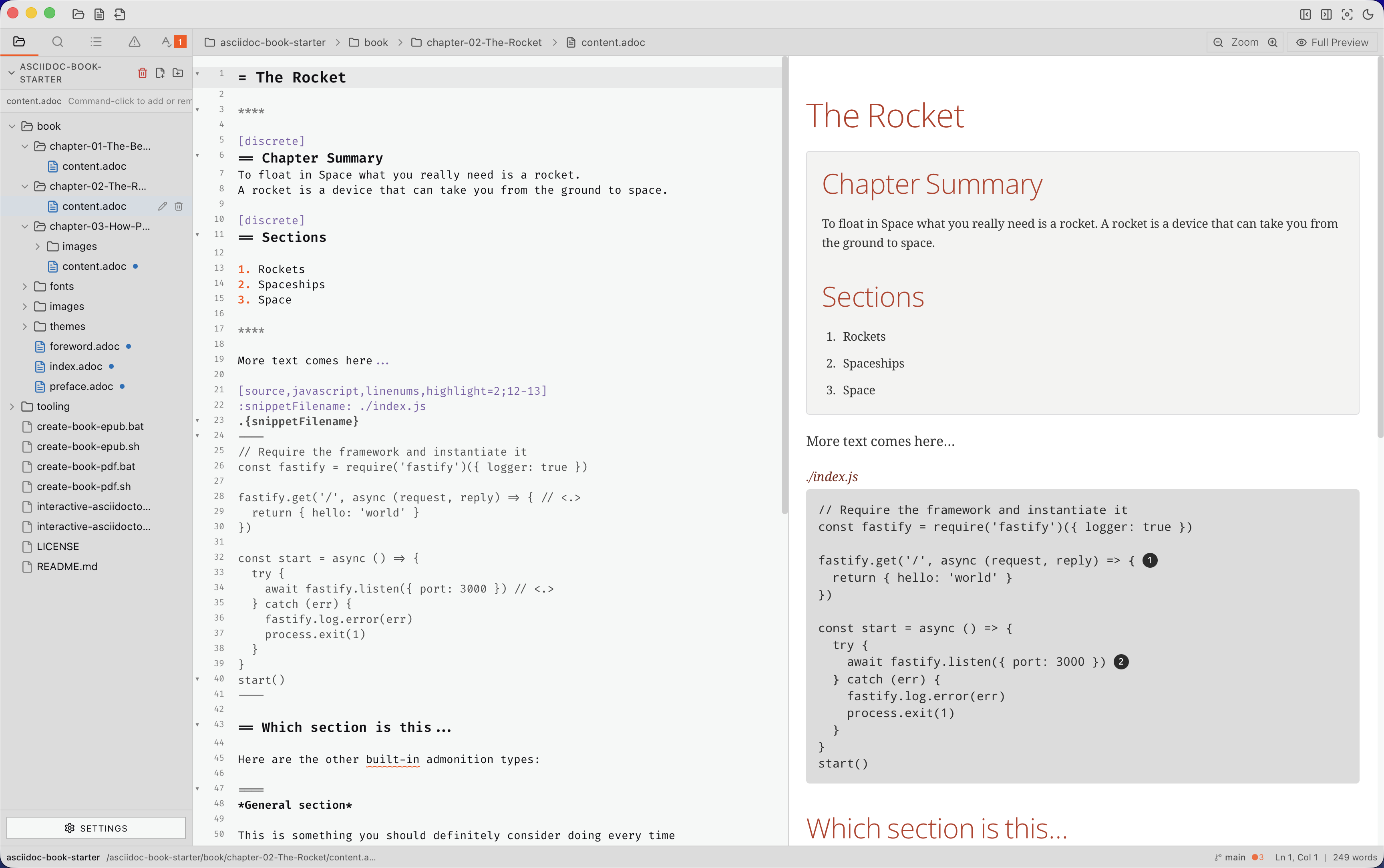Click the 3 changes indicator in status bar
This screenshot has height=868, width=1384.
(1258, 857)
